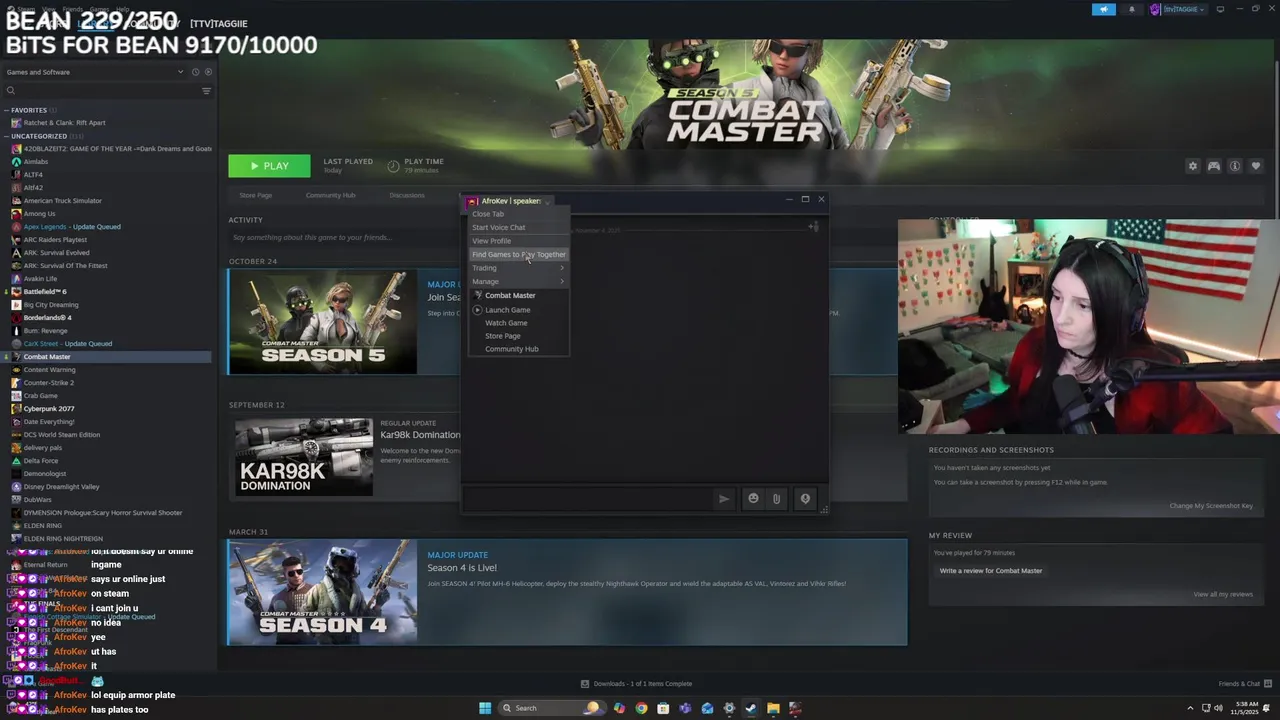Screen dimensions: 1280x720
Task: Click the taskbar Search box
Action: coord(552,708)
